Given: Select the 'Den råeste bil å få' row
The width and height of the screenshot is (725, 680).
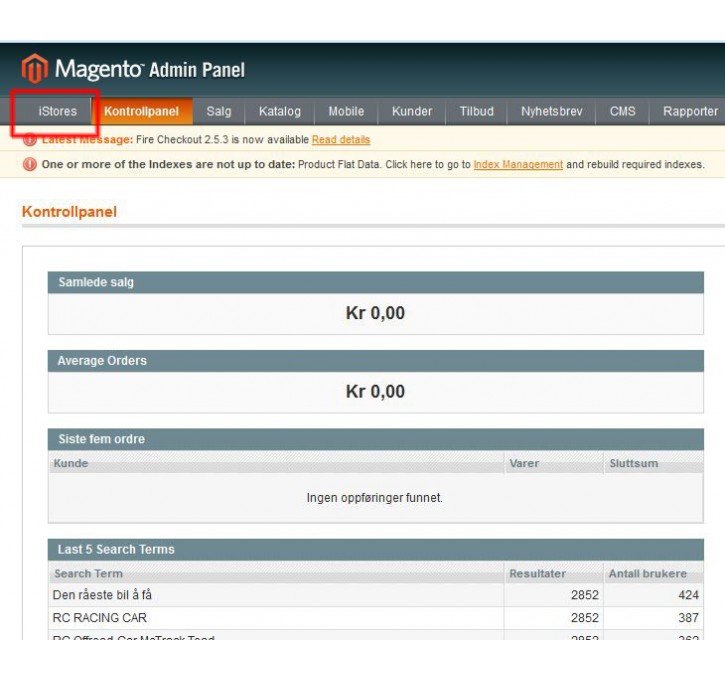Looking at the screenshot, I should pos(375,595).
